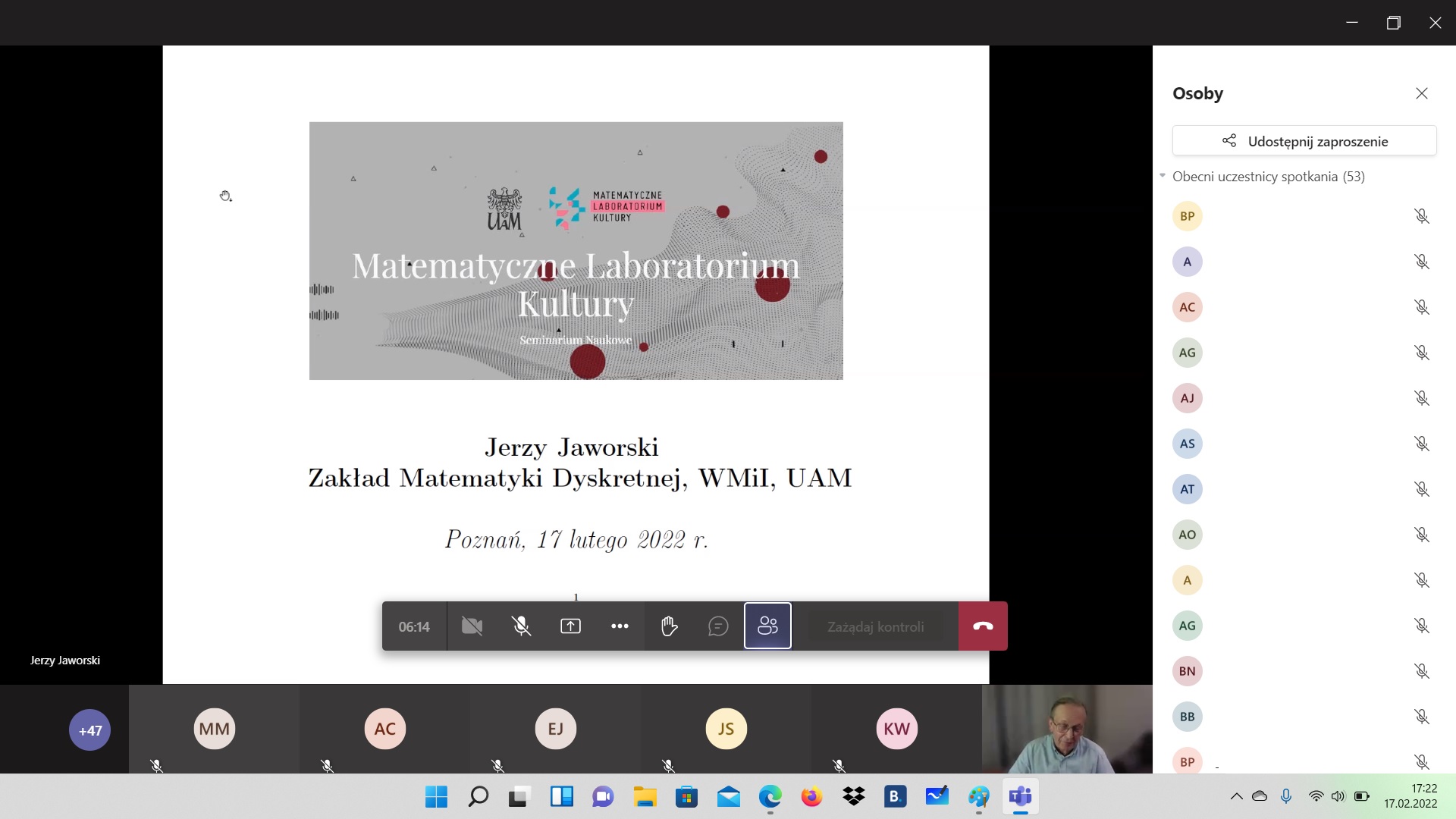Image resolution: width=1456 pixels, height=819 pixels.
Task: Click Udostępnij zaproszenie button
Action: (1304, 141)
